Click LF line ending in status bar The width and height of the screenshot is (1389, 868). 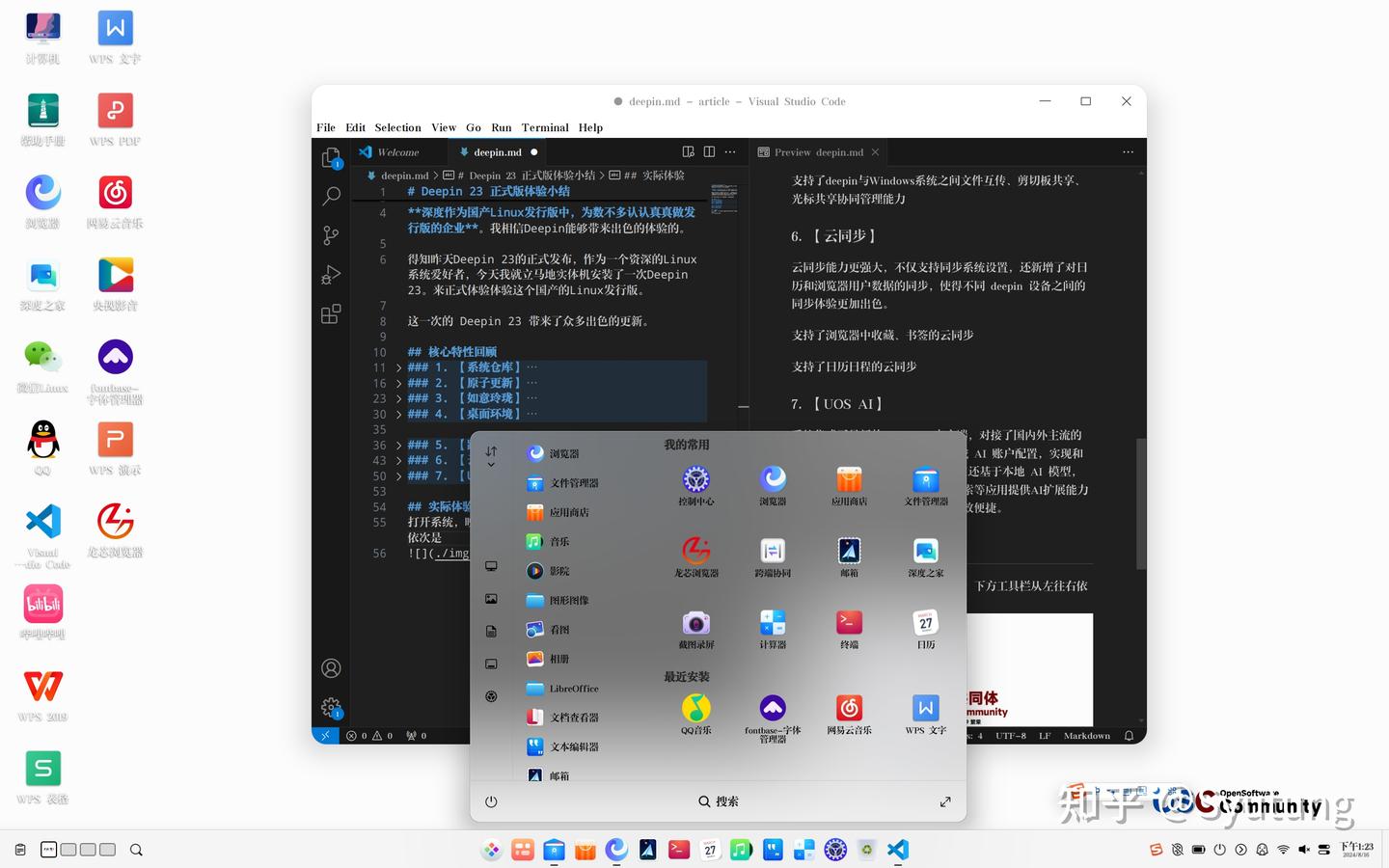1045,736
